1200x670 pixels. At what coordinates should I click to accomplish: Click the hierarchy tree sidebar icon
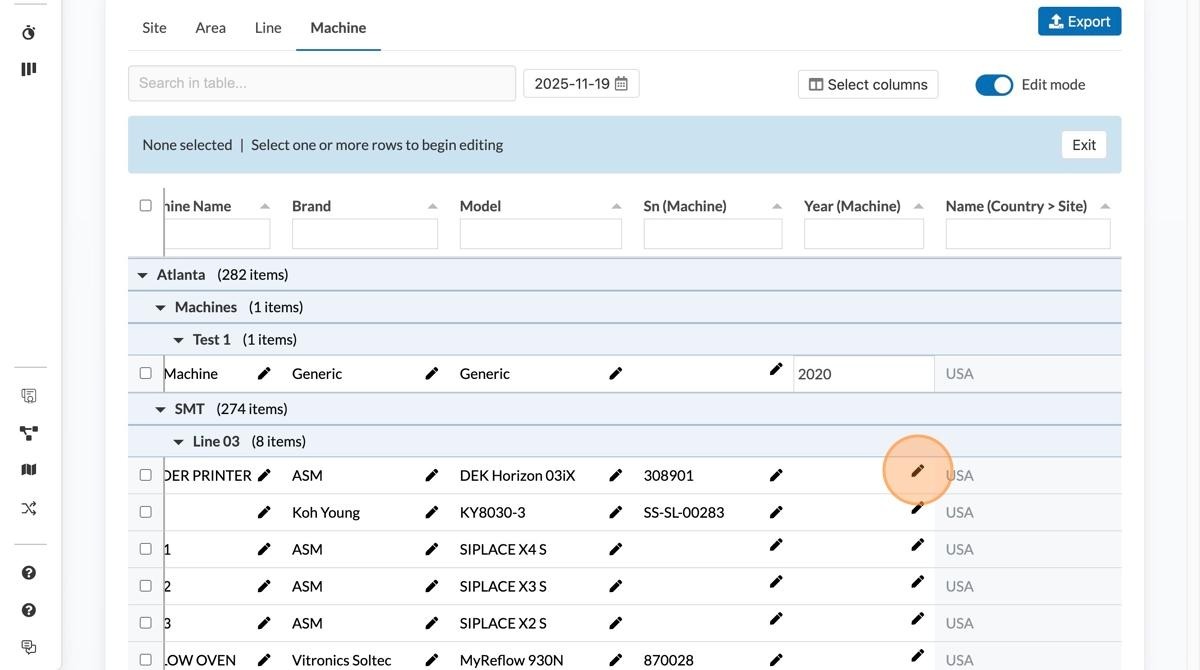[29, 433]
